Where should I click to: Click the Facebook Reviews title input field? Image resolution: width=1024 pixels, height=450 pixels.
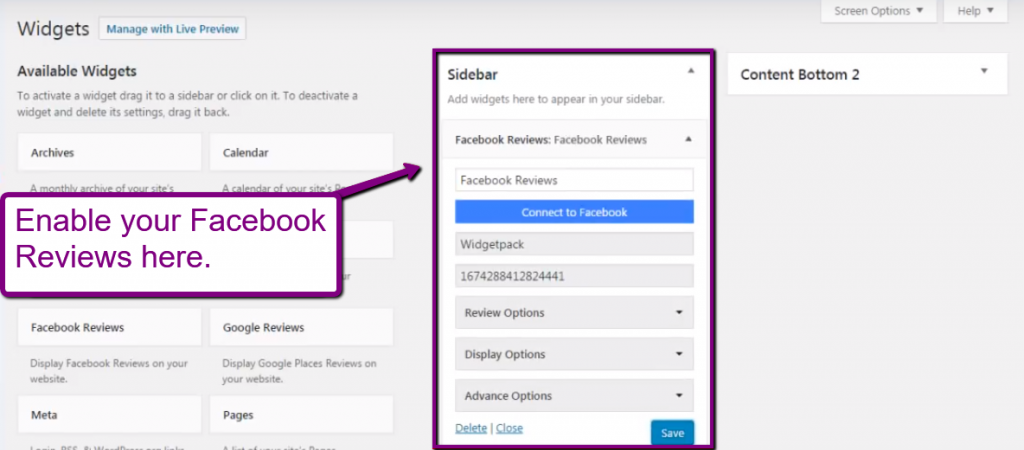pyautogui.click(x=574, y=180)
